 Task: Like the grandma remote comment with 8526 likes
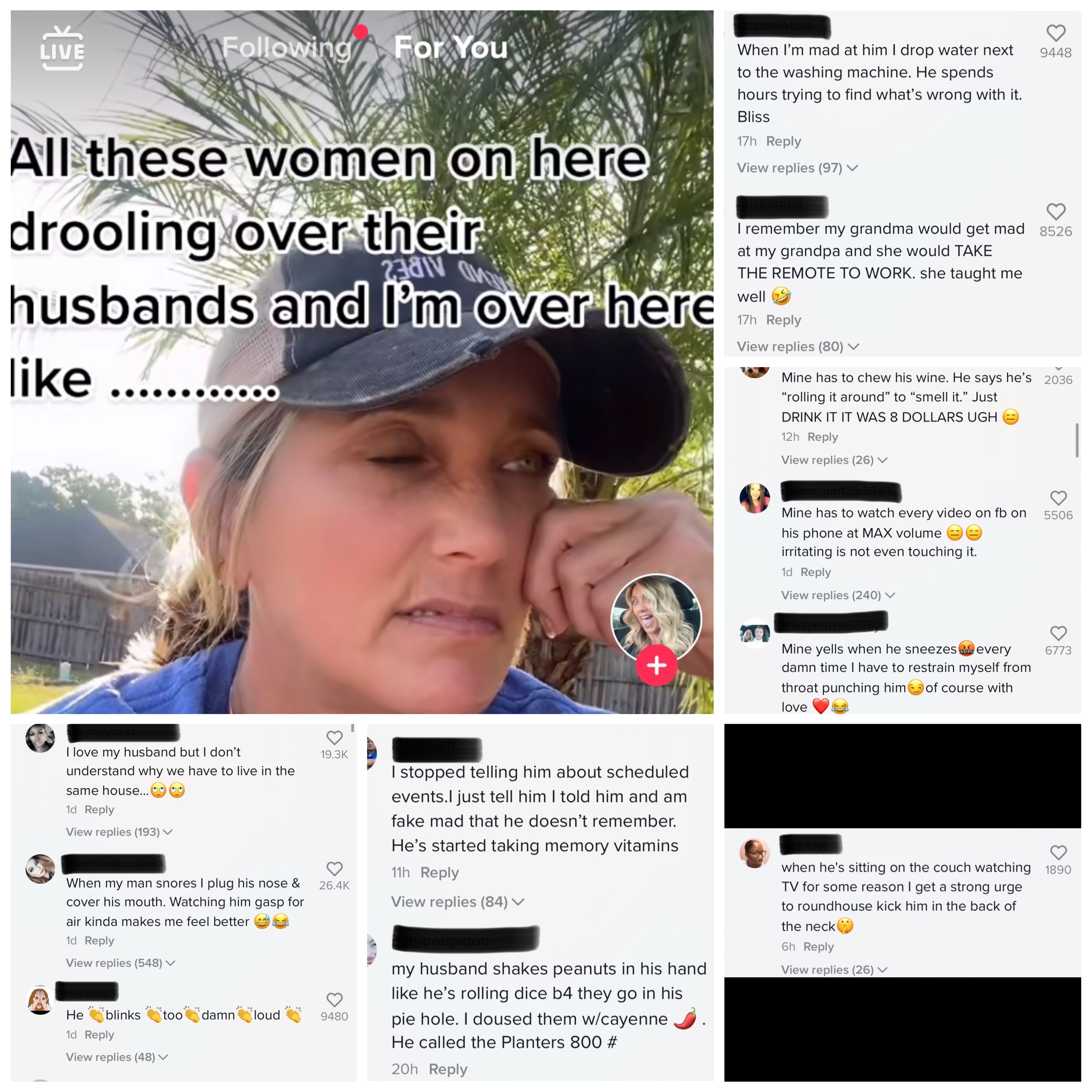pyautogui.click(x=1055, y=212)
